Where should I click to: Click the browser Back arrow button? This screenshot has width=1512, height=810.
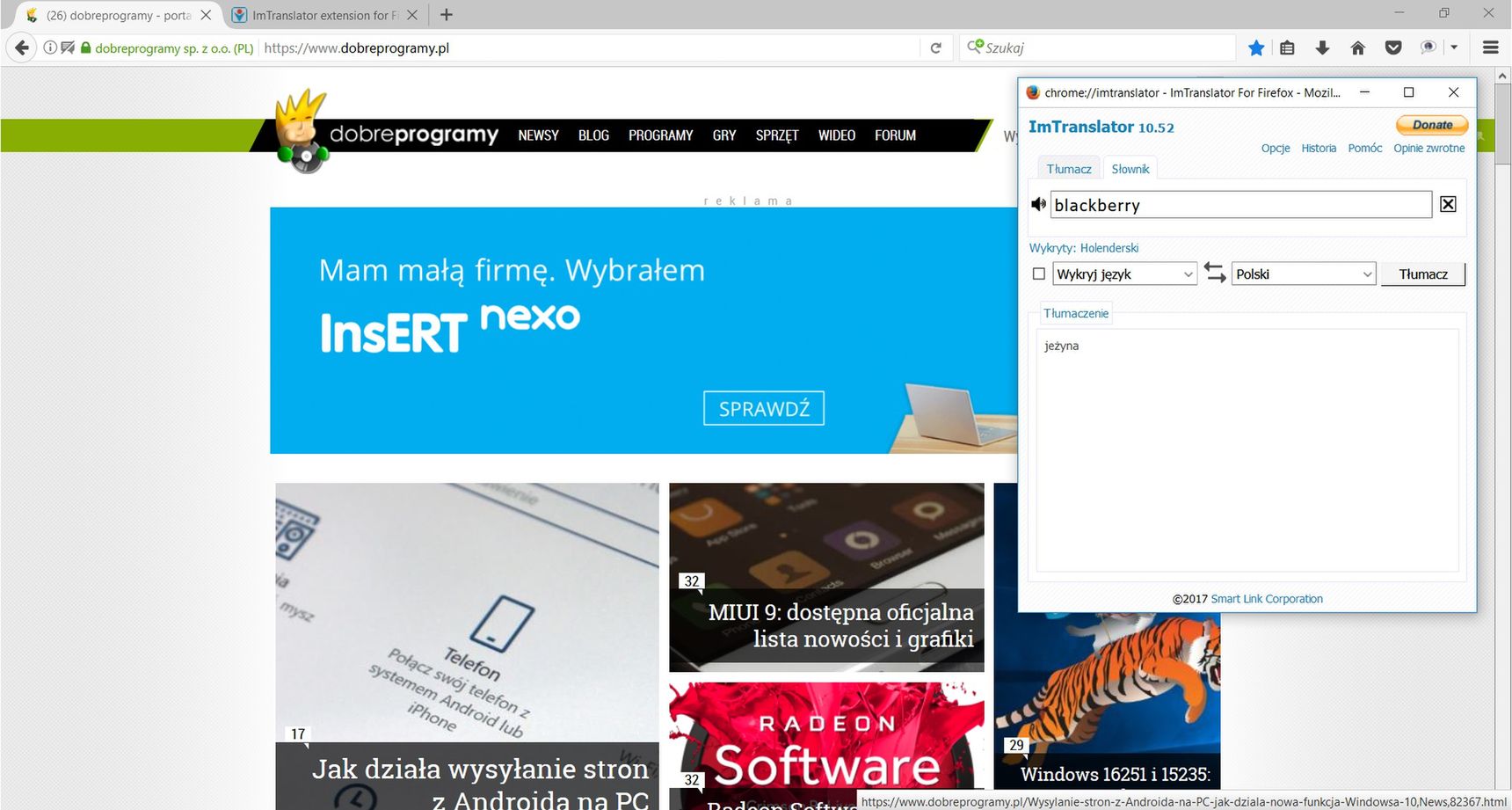(x=22, y=47)
